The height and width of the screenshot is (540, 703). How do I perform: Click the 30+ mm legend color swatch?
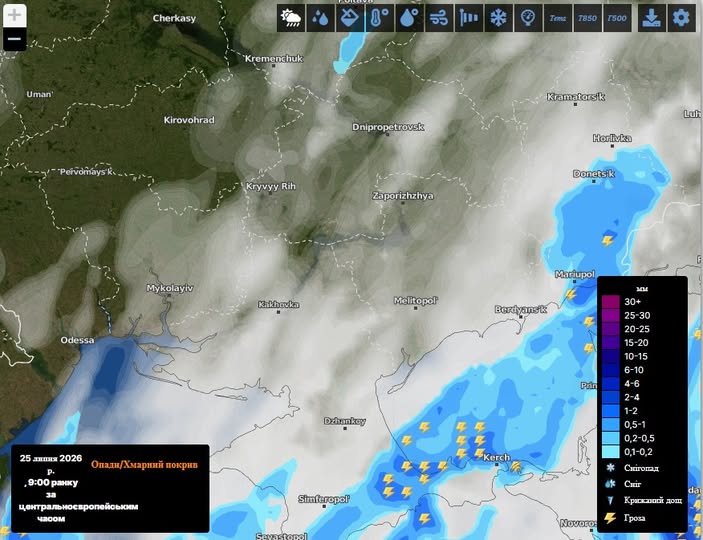pos(610,302)
